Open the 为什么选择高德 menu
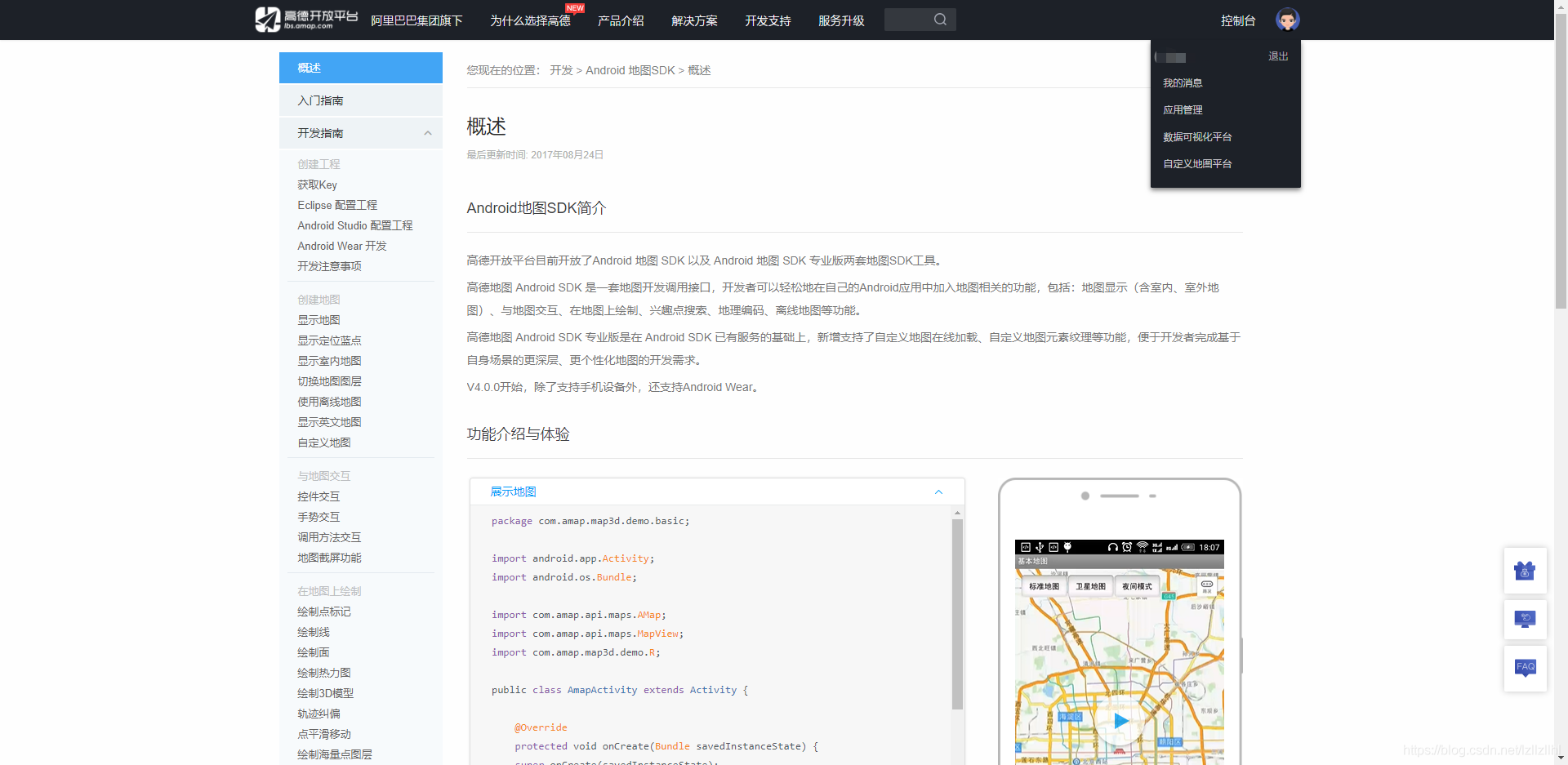The width and height of the screenshot is (1568, 765). [530, 20]
